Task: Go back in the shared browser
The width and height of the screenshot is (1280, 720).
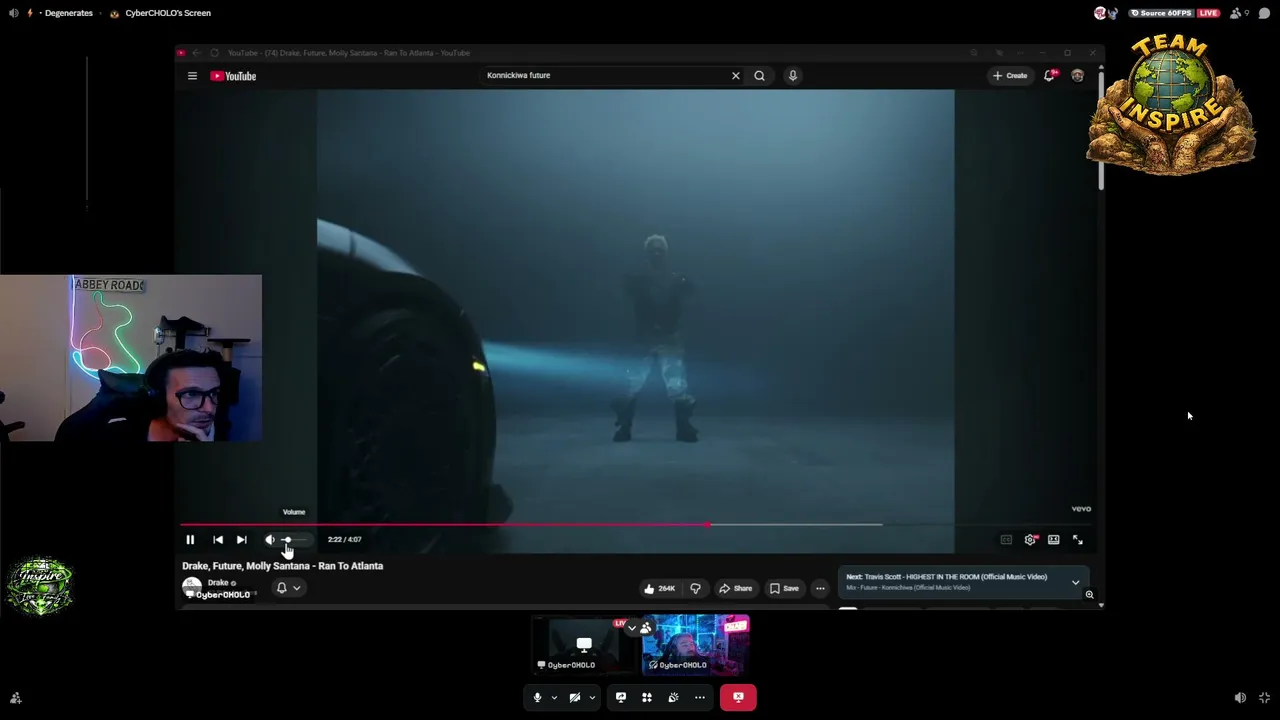Action: pyautogui.click(x=197, y=53)
